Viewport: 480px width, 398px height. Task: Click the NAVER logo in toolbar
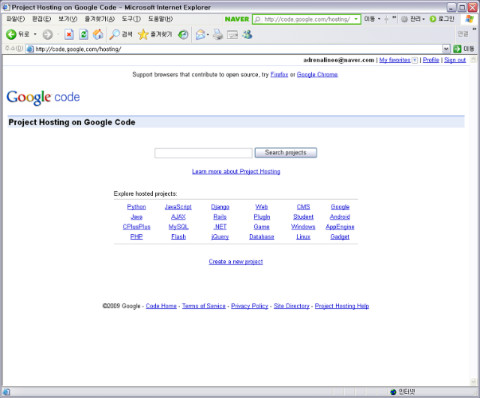click(x=237, y=19)
